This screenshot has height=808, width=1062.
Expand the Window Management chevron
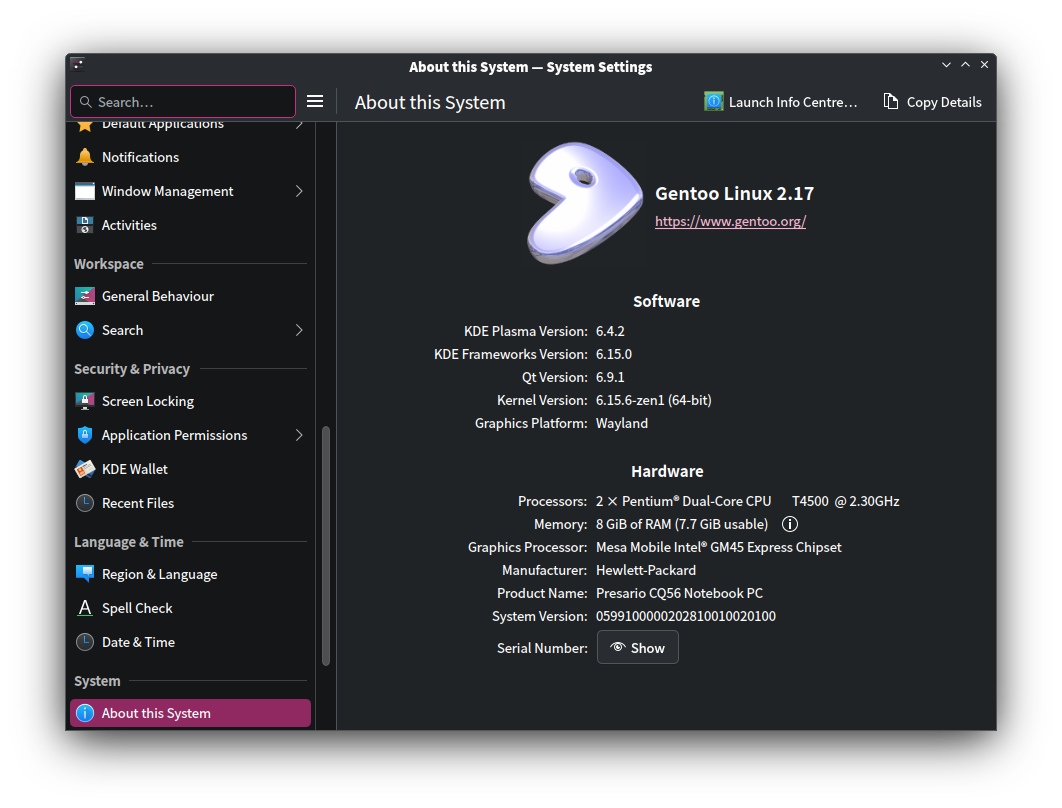pyautogui.click(x=299, y=192)
